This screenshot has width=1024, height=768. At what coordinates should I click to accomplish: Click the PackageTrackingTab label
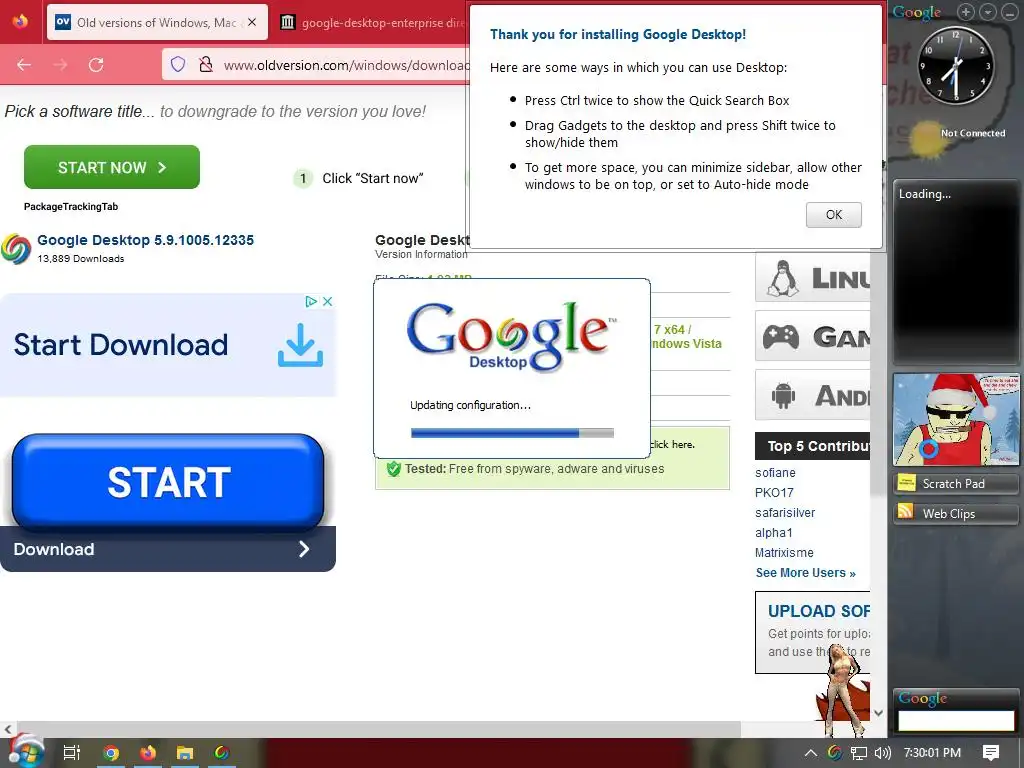(x=71, y=206)
